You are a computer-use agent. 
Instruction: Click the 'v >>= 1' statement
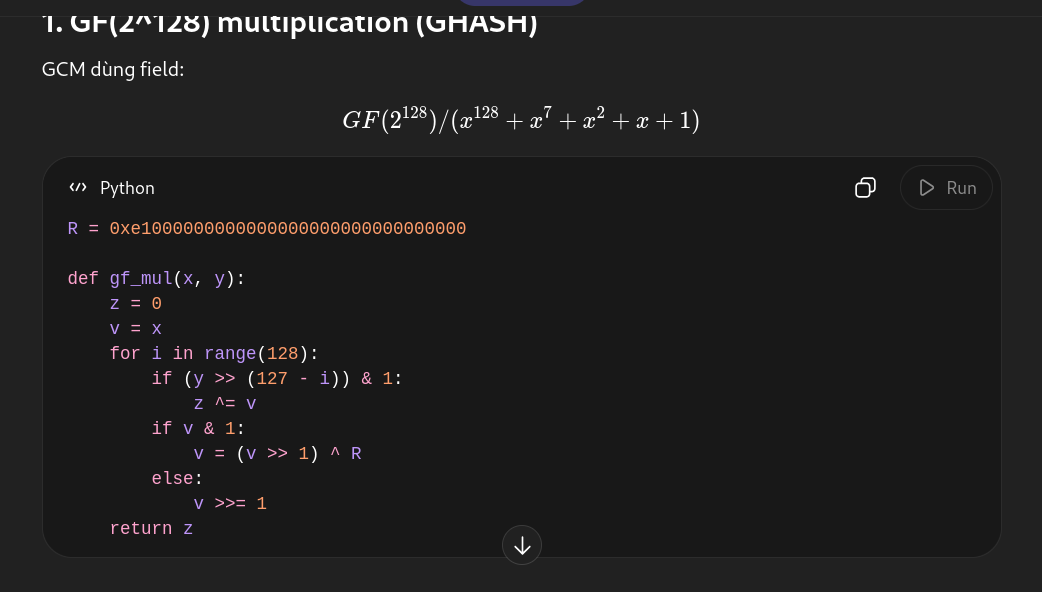pos(229,504)
